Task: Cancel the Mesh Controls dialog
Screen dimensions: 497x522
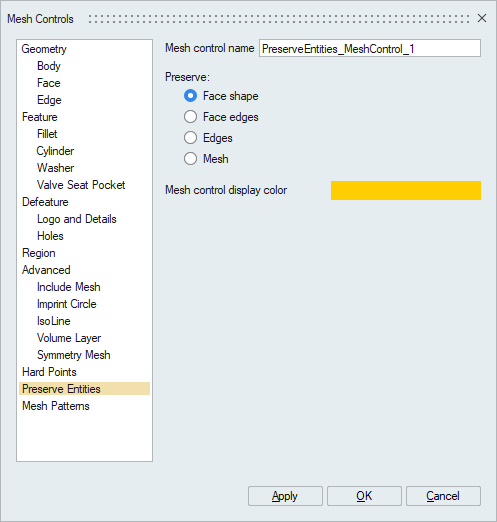Action: tap(443, 496)
